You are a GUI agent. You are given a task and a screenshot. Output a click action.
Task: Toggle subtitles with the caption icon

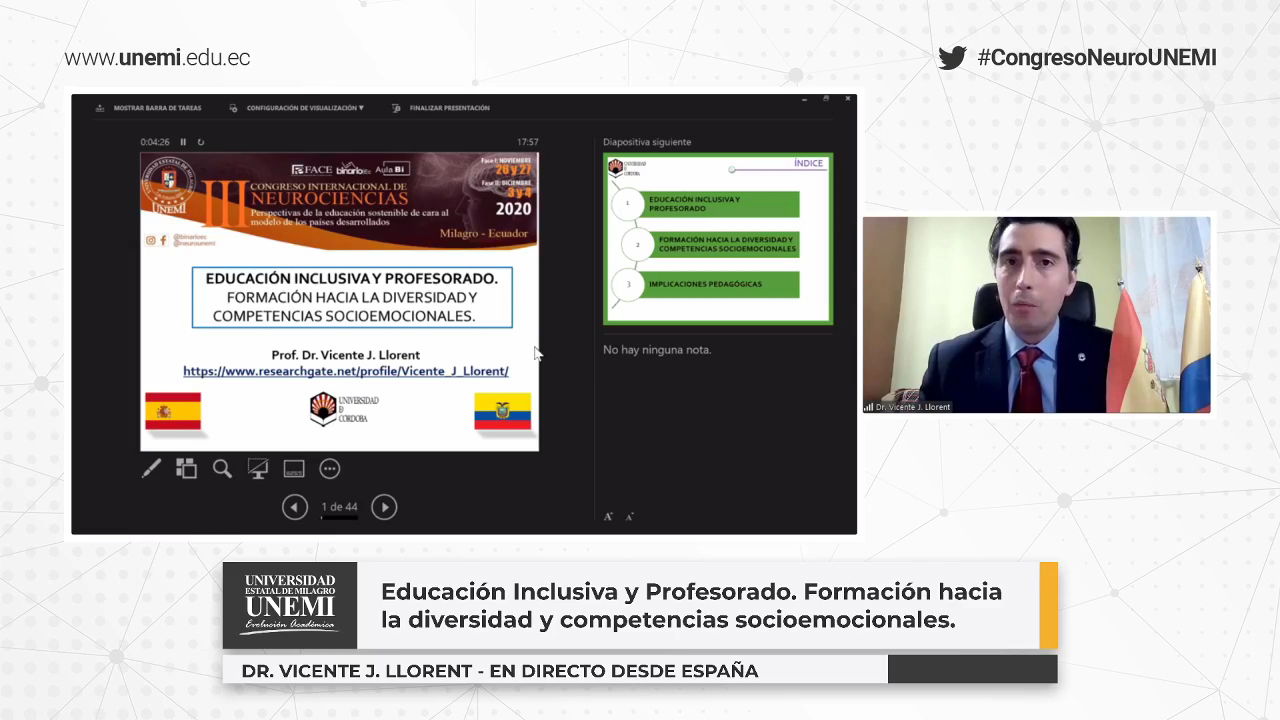[x=294, y=468]
